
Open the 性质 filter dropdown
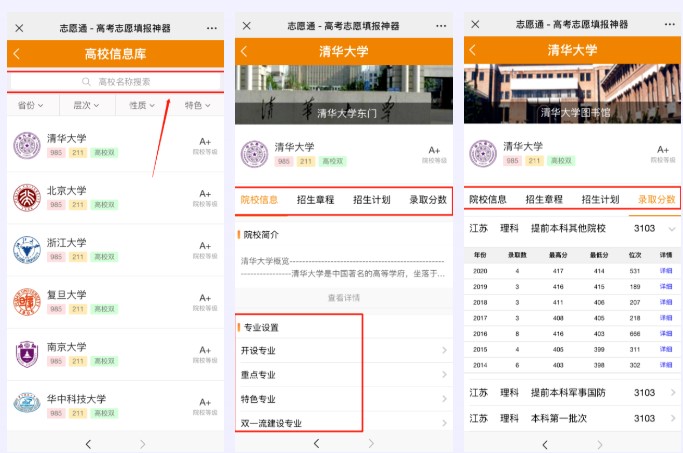point(142,106)
